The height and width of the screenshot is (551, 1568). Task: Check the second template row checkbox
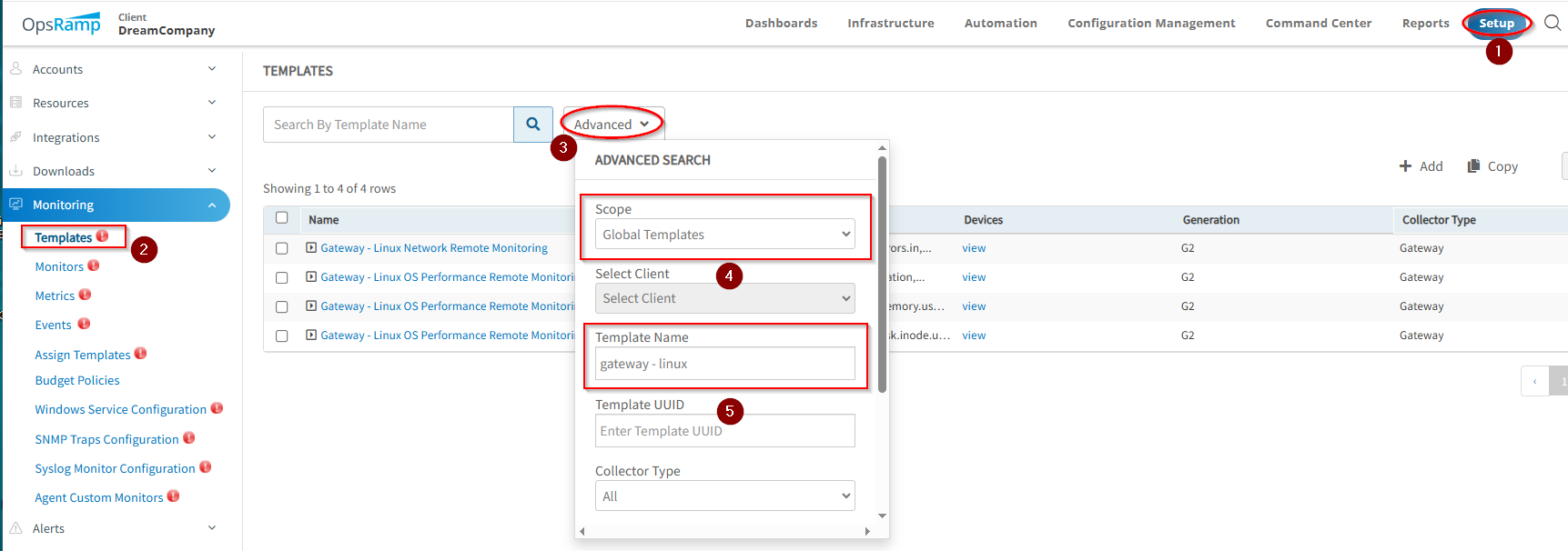click(x=281, y=277)
